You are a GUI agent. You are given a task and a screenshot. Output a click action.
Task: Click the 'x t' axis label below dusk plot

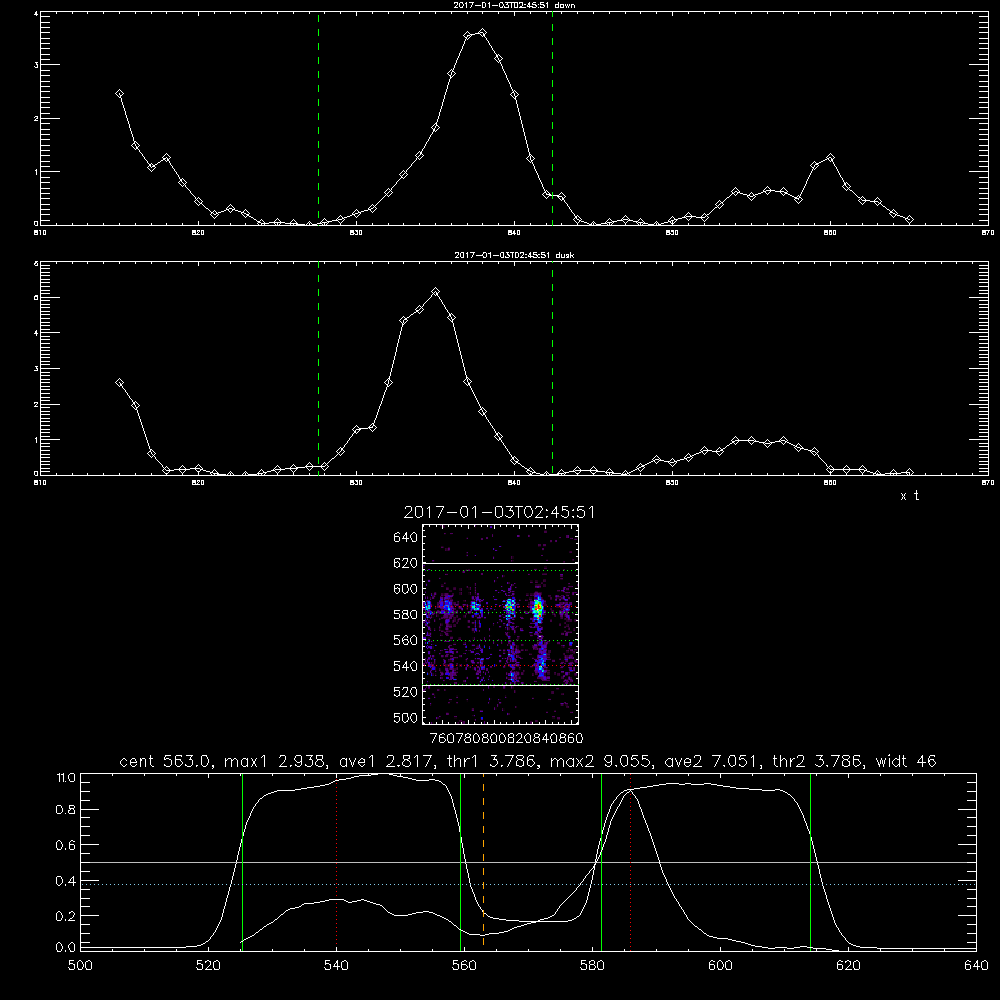click(x=909, y=496)
